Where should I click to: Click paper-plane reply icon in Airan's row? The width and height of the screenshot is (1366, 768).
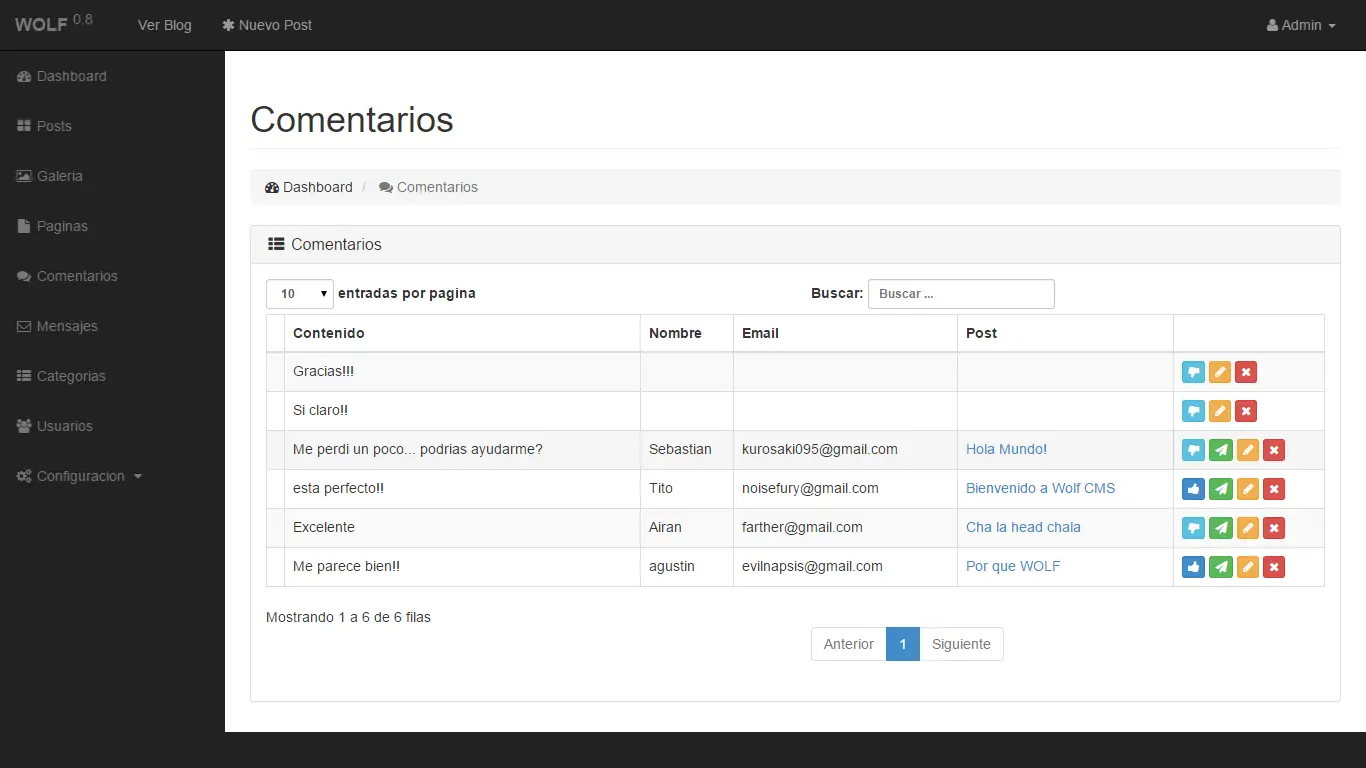(x=1221, y=528)
